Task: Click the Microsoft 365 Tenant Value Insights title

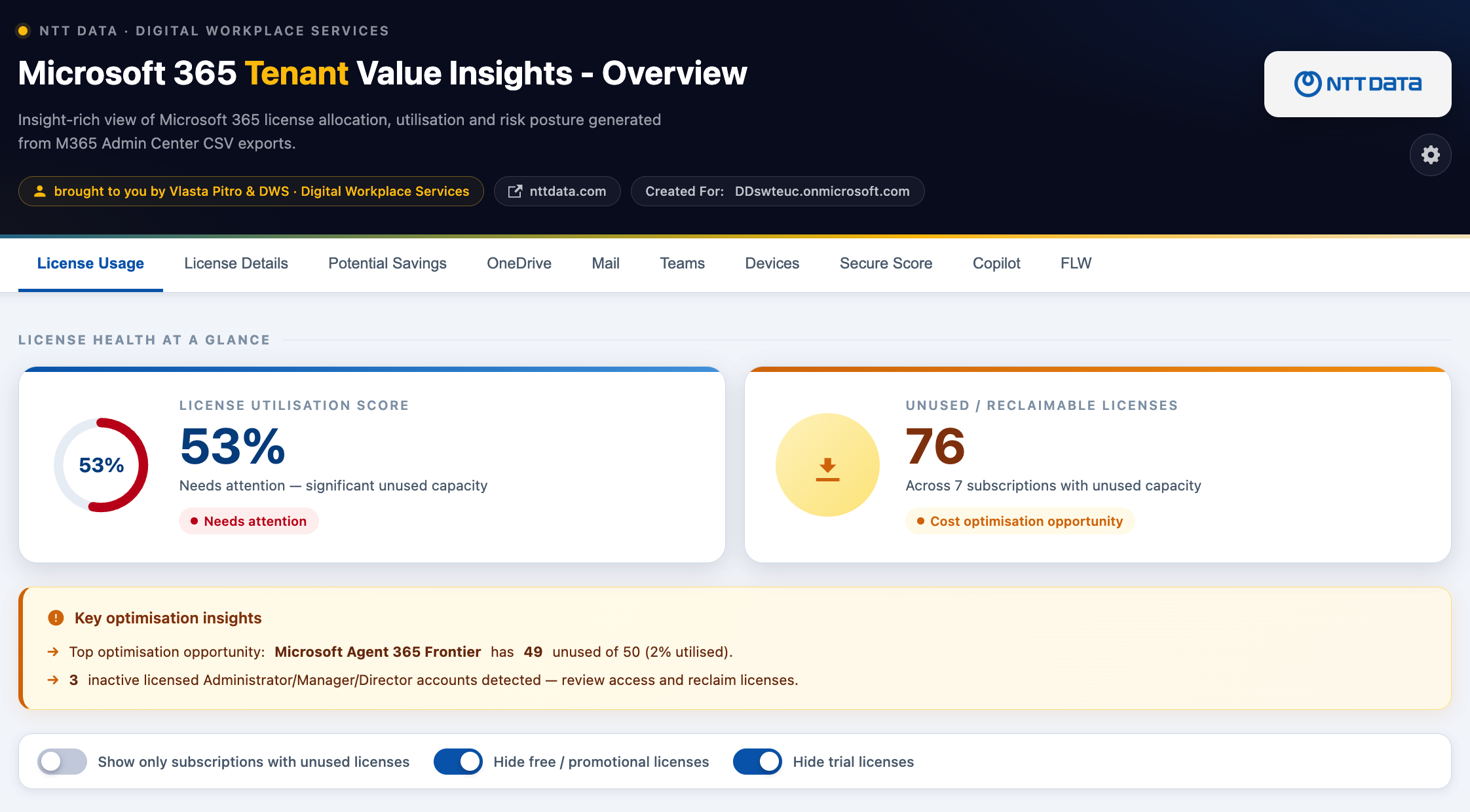Action: click(x=383, y=73)
